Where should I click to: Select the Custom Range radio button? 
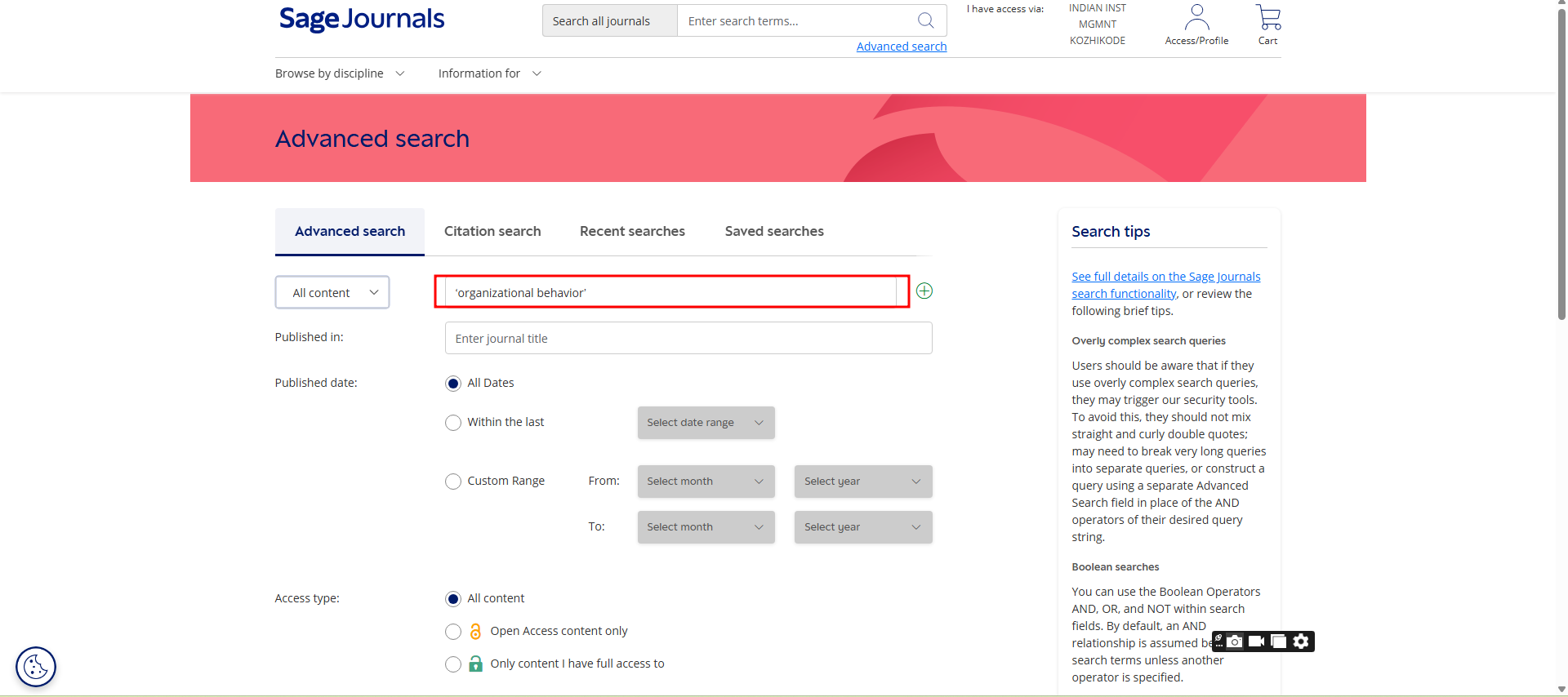coord(453,482)
